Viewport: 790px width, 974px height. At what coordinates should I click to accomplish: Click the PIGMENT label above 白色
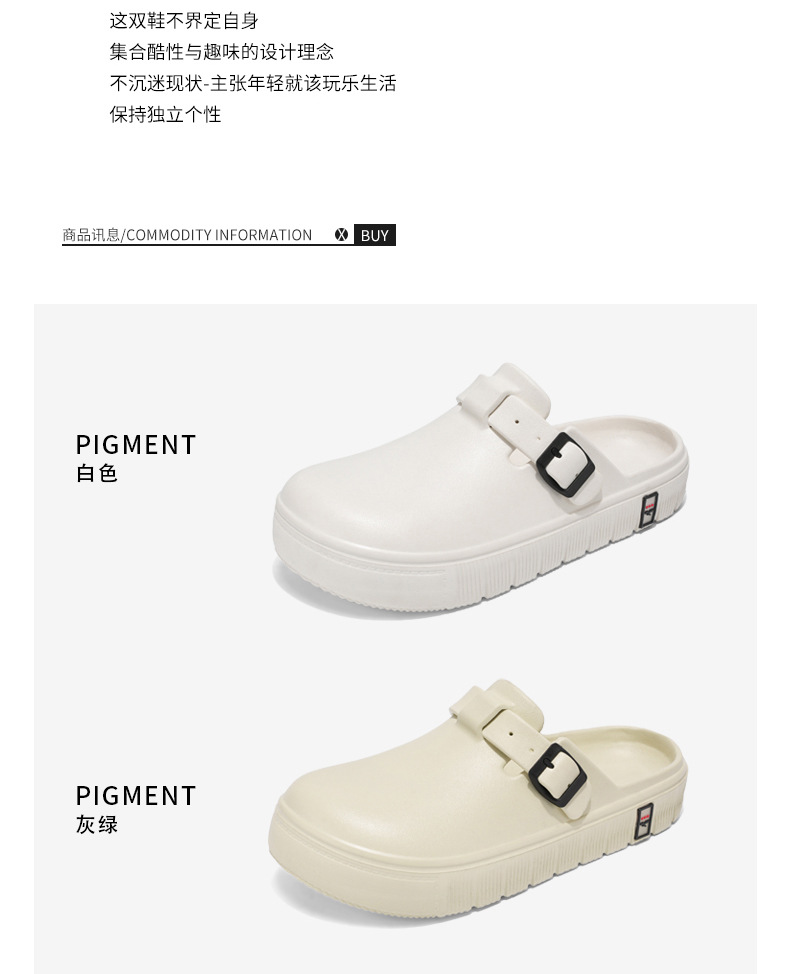click(x=136, y=445)
